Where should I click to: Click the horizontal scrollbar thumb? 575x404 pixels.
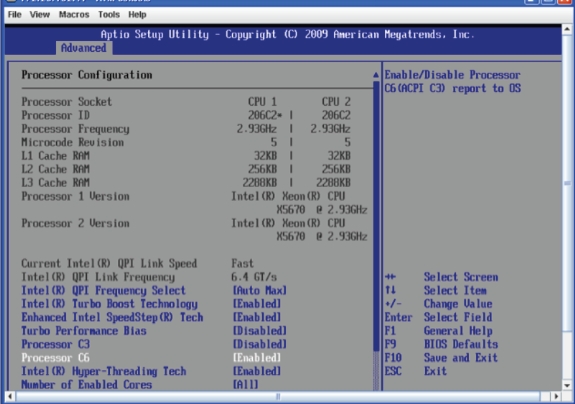(278, 396)
